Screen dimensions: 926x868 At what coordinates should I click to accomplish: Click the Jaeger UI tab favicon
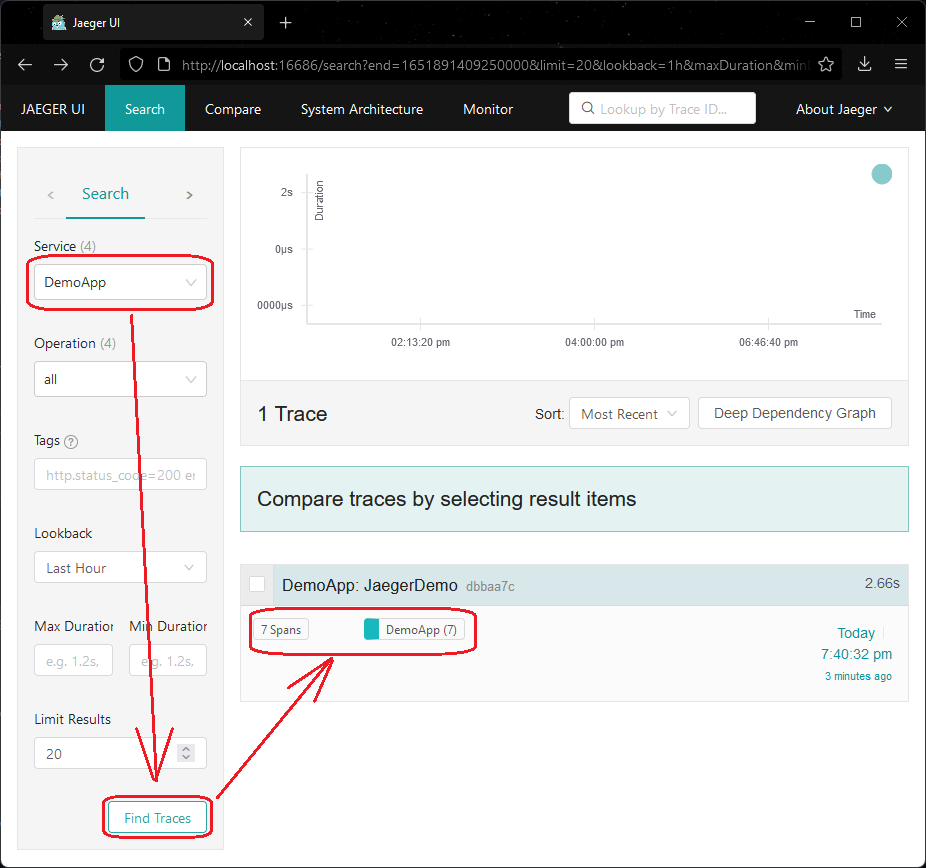(x=58, y=22)
